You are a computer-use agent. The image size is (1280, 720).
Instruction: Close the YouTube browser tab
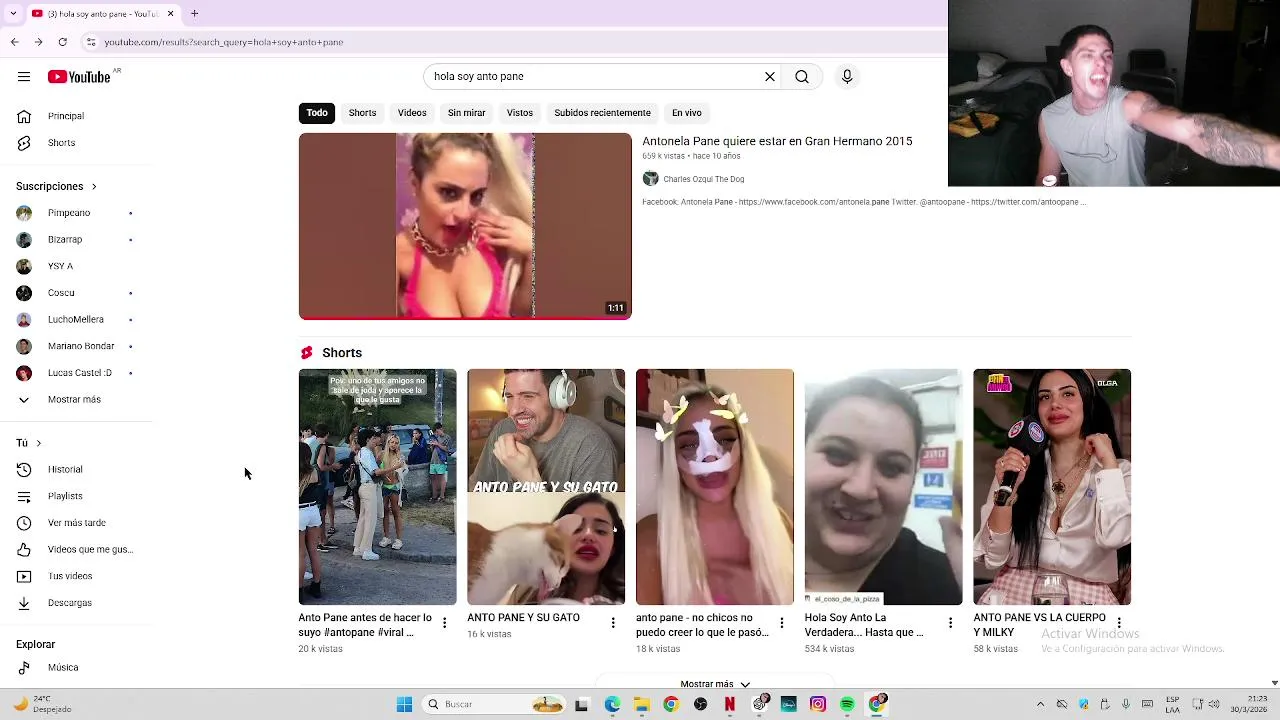(x=170, y=14)
